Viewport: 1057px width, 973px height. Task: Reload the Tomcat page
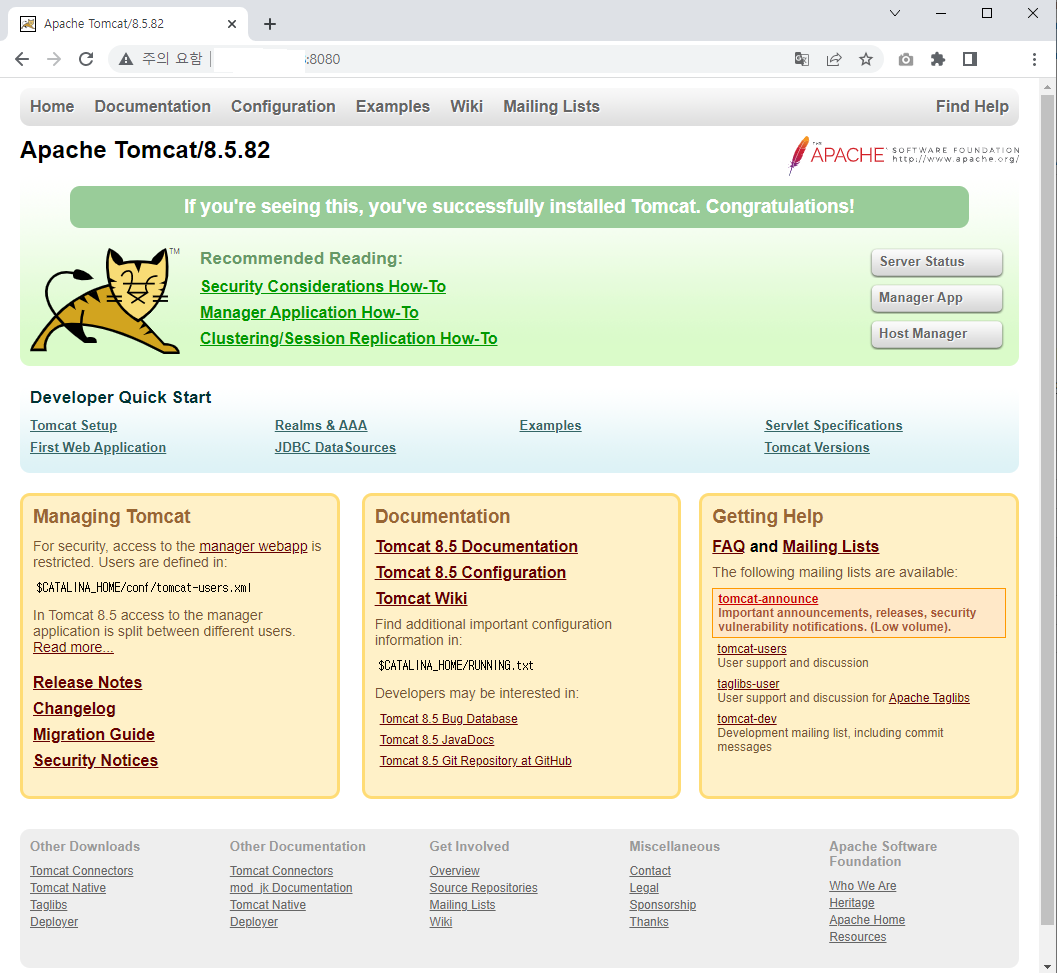[x=86, y=59]
